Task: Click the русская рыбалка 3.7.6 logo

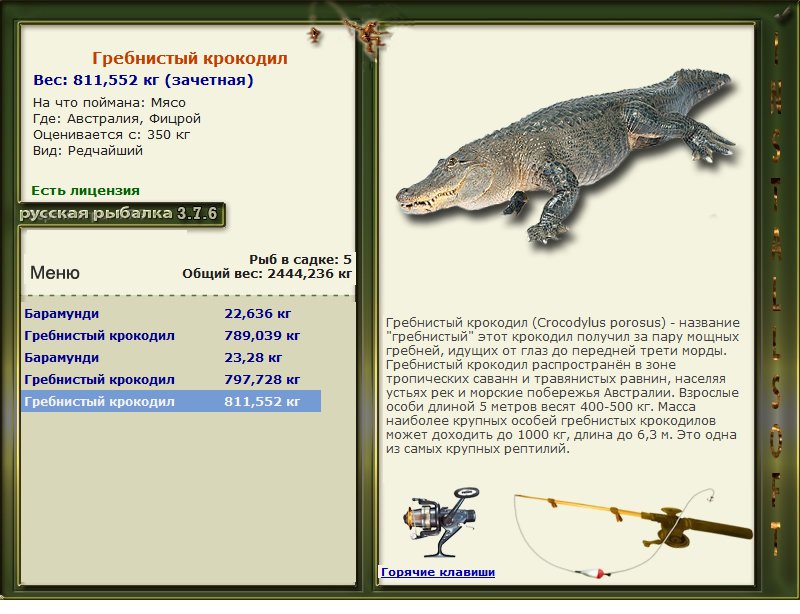Action: tap(119, 215)
